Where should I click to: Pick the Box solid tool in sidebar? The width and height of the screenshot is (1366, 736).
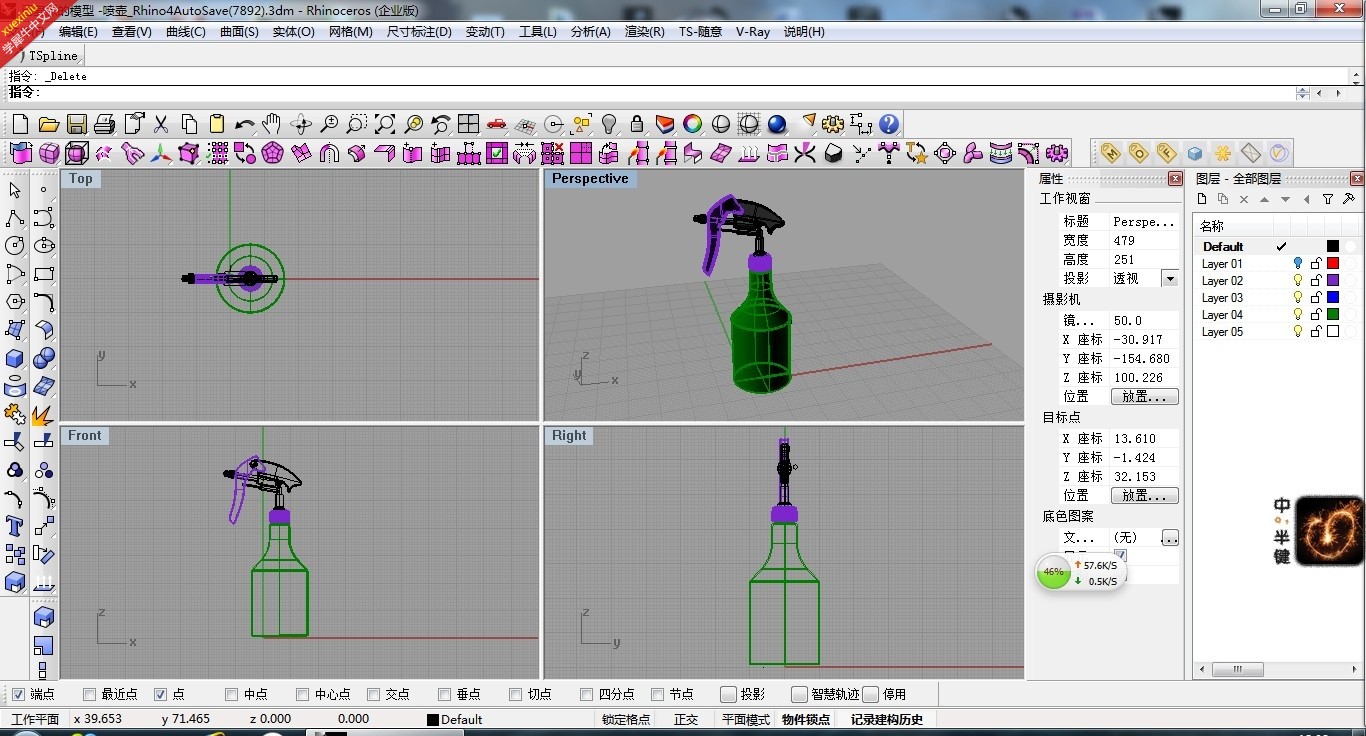pyautogui.click(x=15, y=358)
